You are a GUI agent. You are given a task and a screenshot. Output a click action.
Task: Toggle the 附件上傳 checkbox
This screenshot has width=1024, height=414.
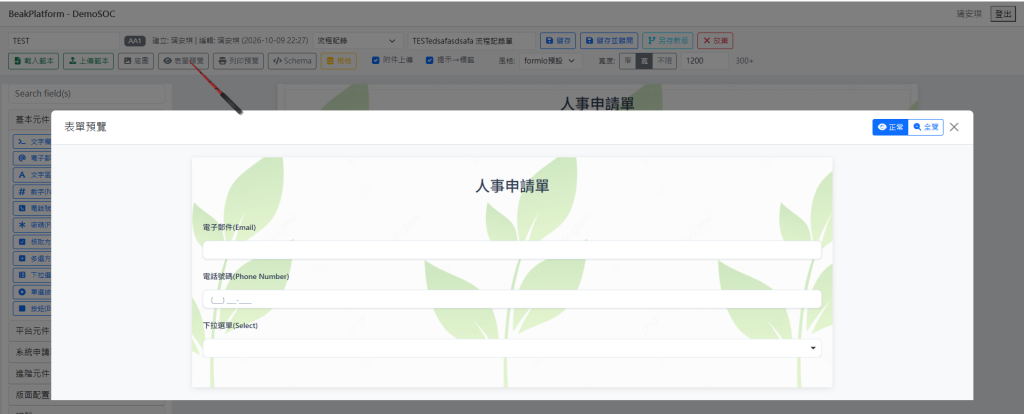[x=376, y=60]
